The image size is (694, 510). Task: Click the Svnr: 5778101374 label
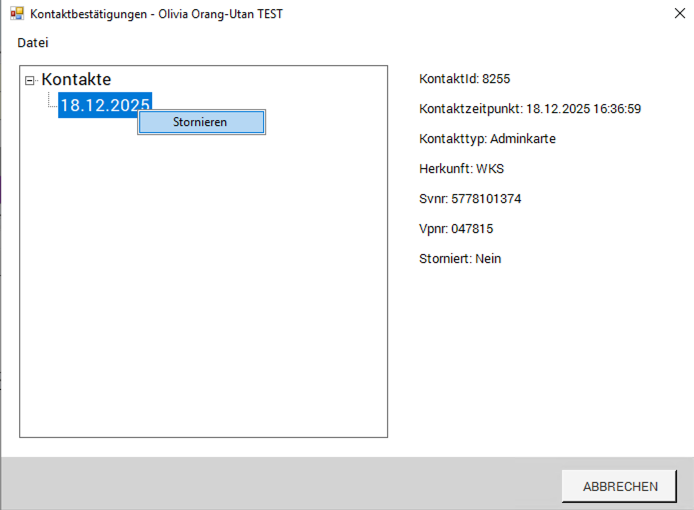tap(470, 199)
